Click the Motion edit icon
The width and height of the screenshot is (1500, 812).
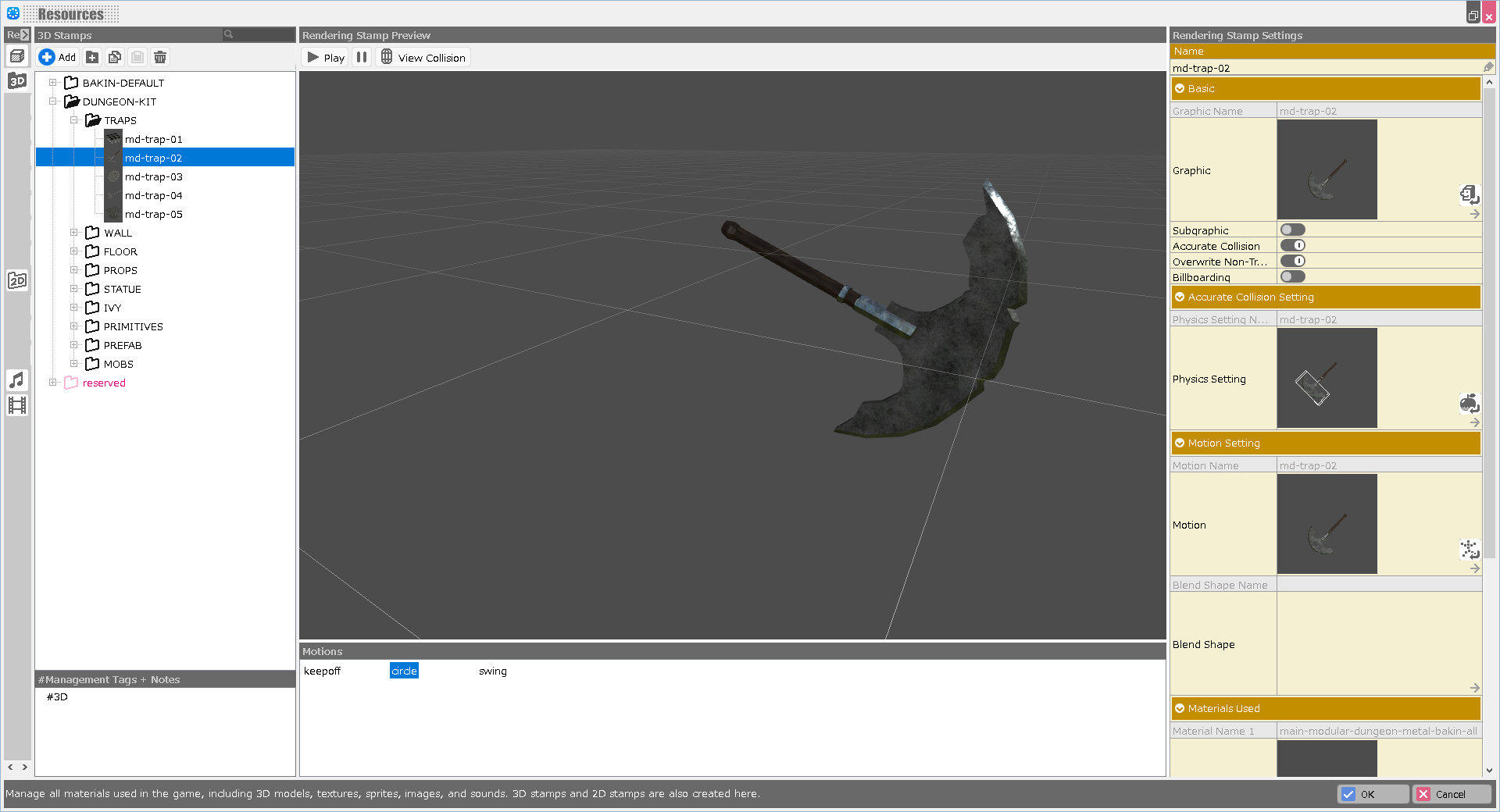[x=1470, y=550]
